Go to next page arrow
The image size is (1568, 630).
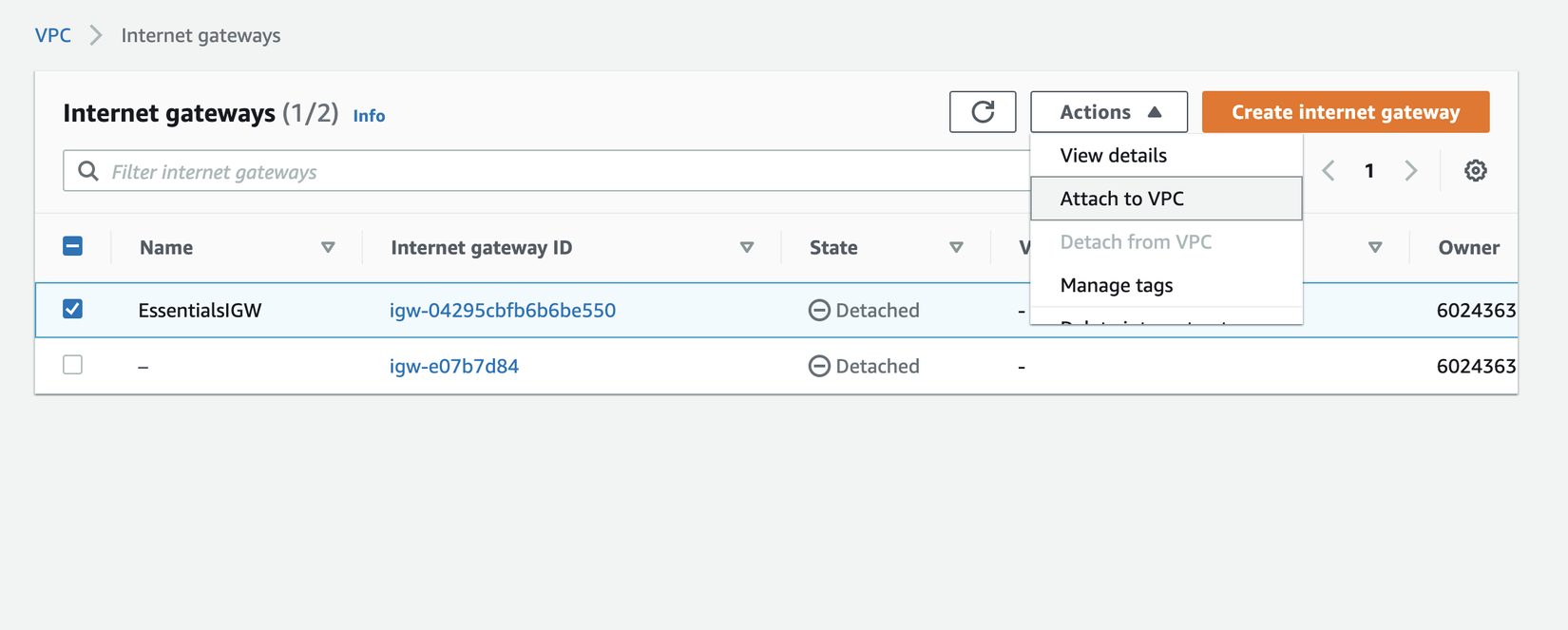pos(1411,171)
